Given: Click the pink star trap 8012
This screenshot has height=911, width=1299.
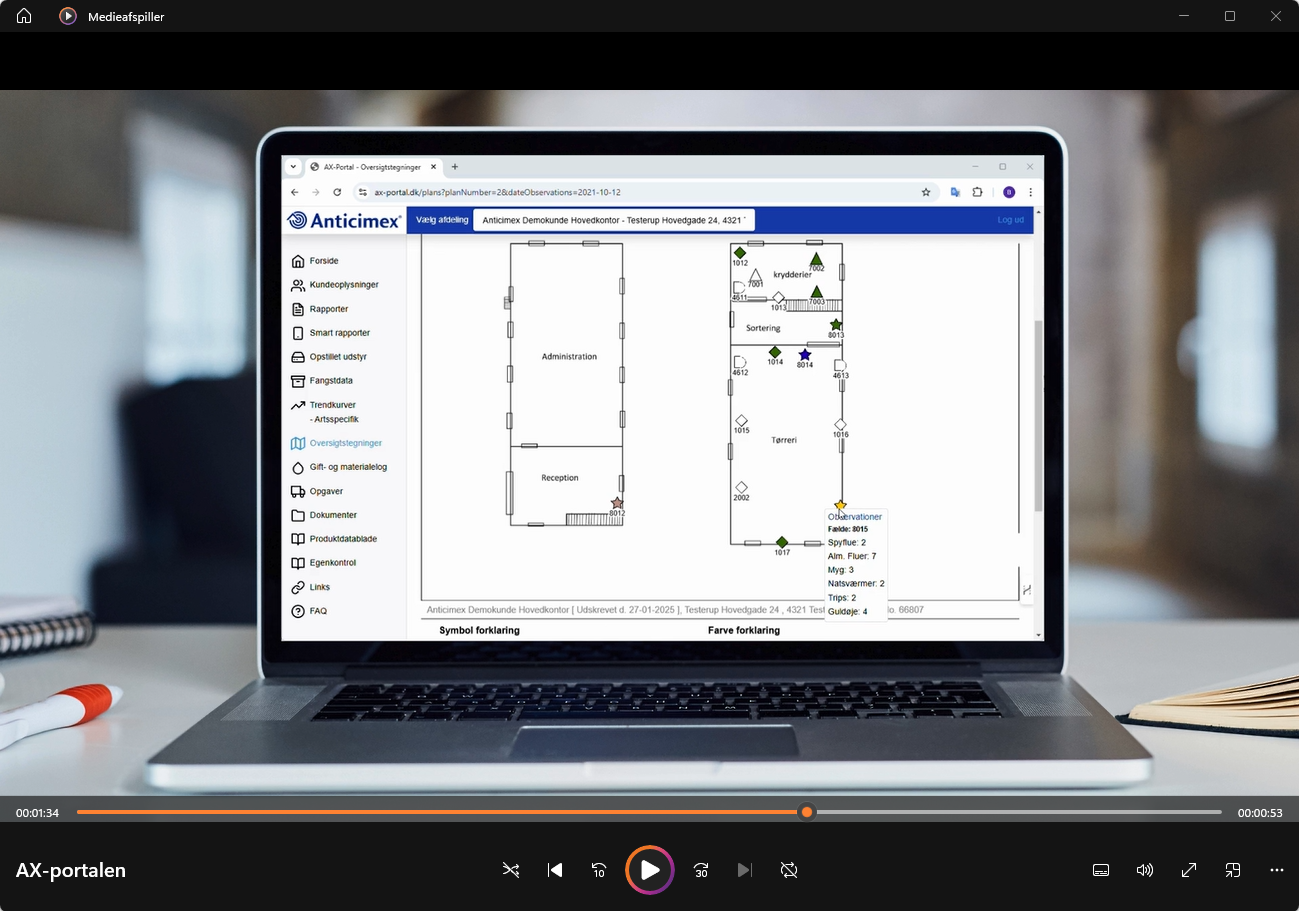Looking at the screenshot, I should (x=617, y=503).
